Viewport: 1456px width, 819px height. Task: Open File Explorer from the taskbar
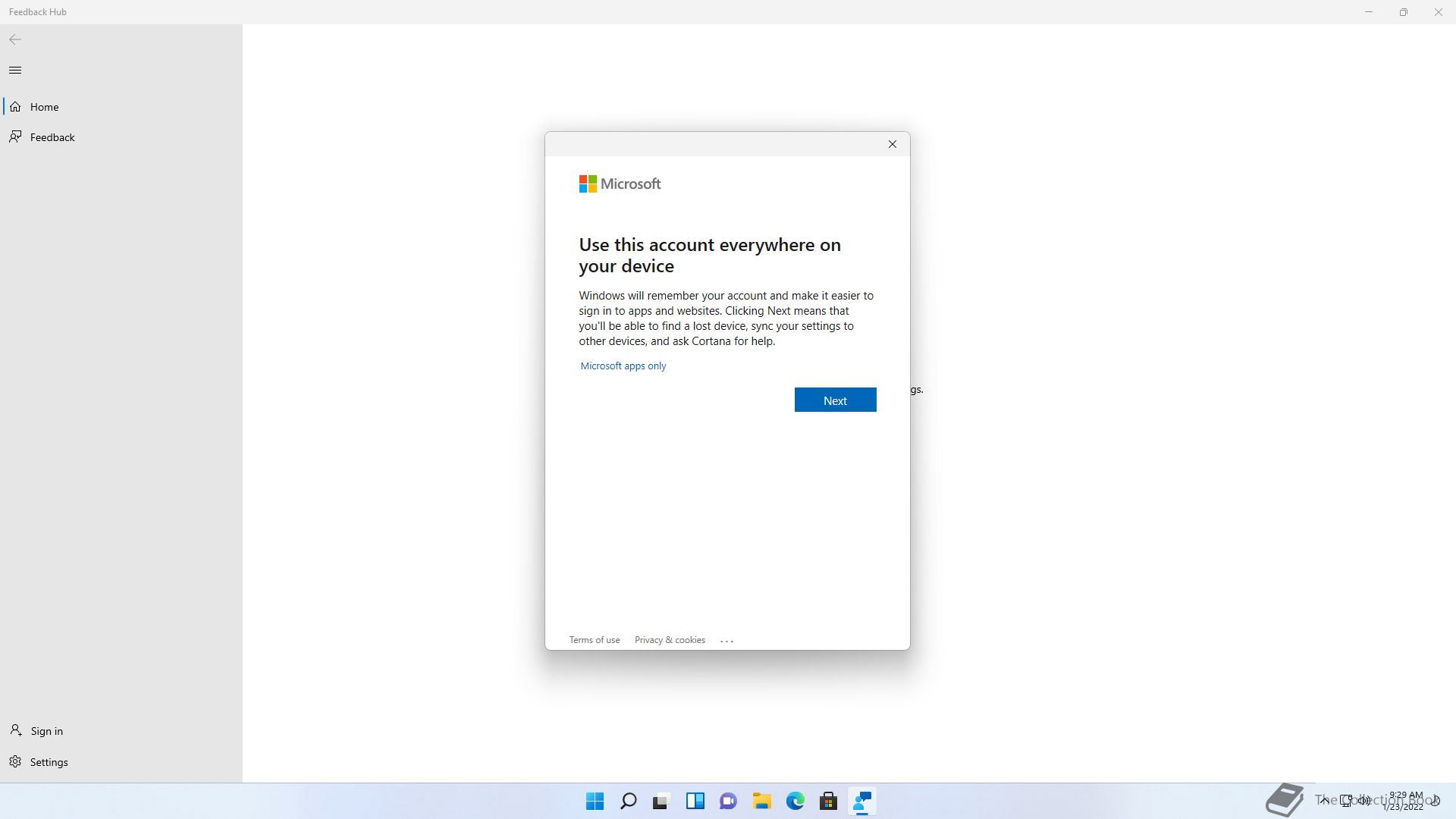pos(761,801)
